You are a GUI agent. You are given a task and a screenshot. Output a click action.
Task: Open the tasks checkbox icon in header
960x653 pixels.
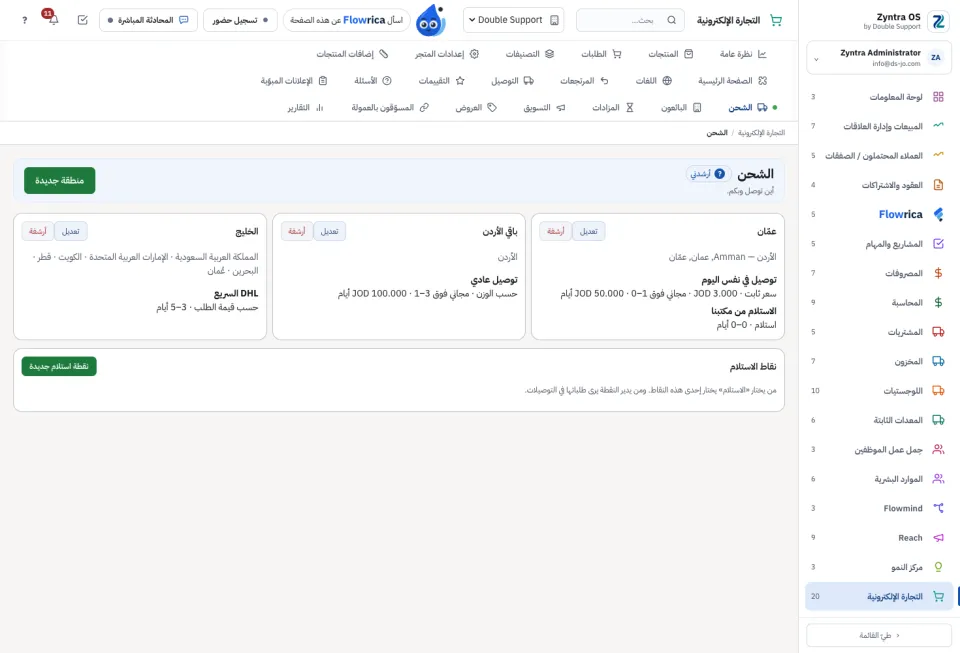coord(83,20)
